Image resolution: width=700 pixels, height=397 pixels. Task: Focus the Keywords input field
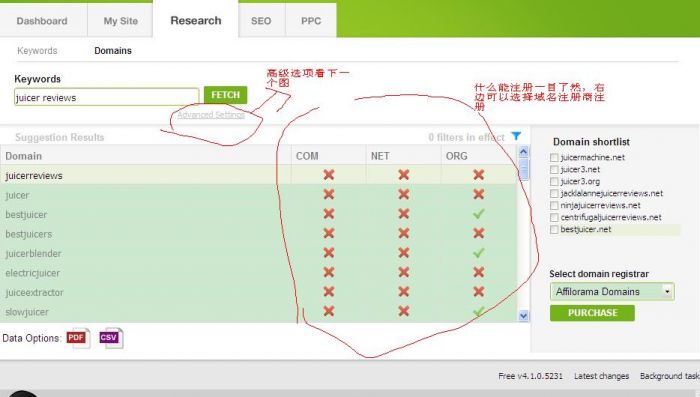pyautogui.click(x=106, y=97)
